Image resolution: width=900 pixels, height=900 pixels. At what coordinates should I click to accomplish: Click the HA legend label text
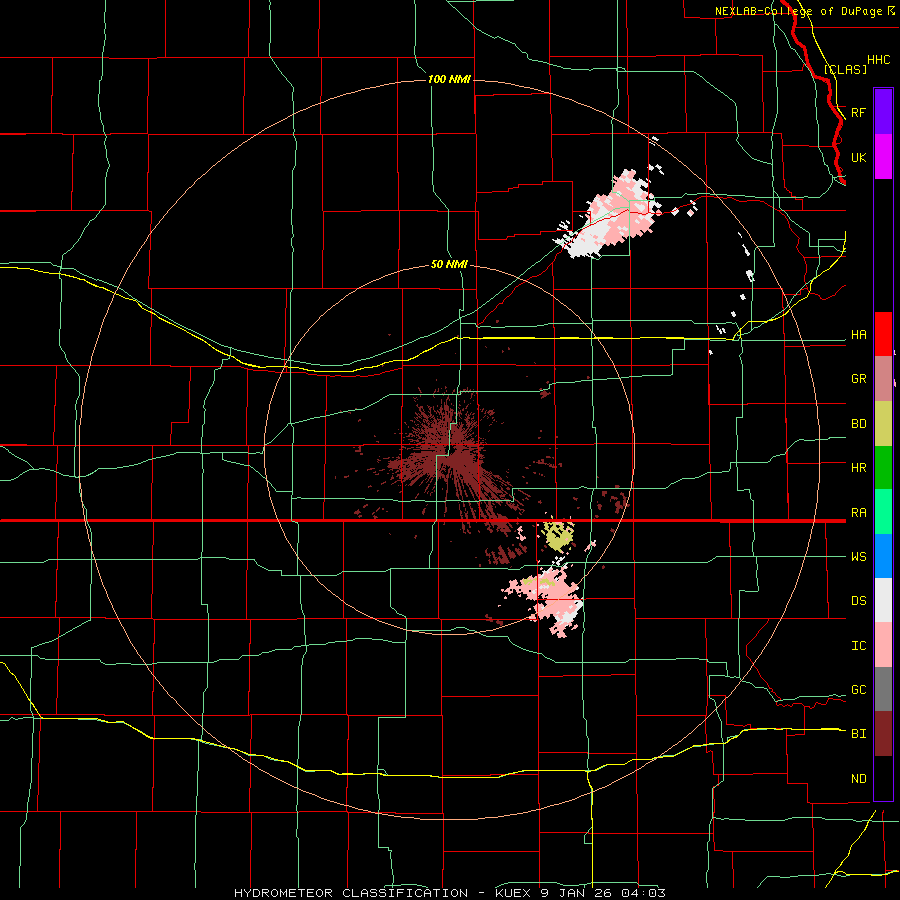tap(858, 334)
